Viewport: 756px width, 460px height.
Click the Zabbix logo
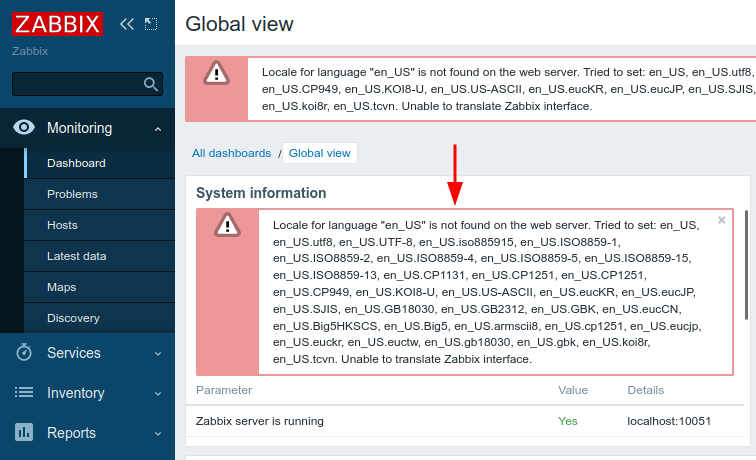(x=57, y=24)
